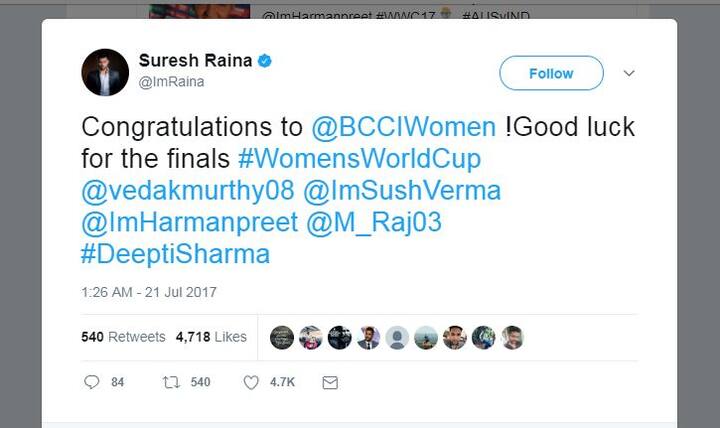Follow Suresh Raina
Viewport: 720px width, 428px height.
pyautogui.click(x=551, y=73)
